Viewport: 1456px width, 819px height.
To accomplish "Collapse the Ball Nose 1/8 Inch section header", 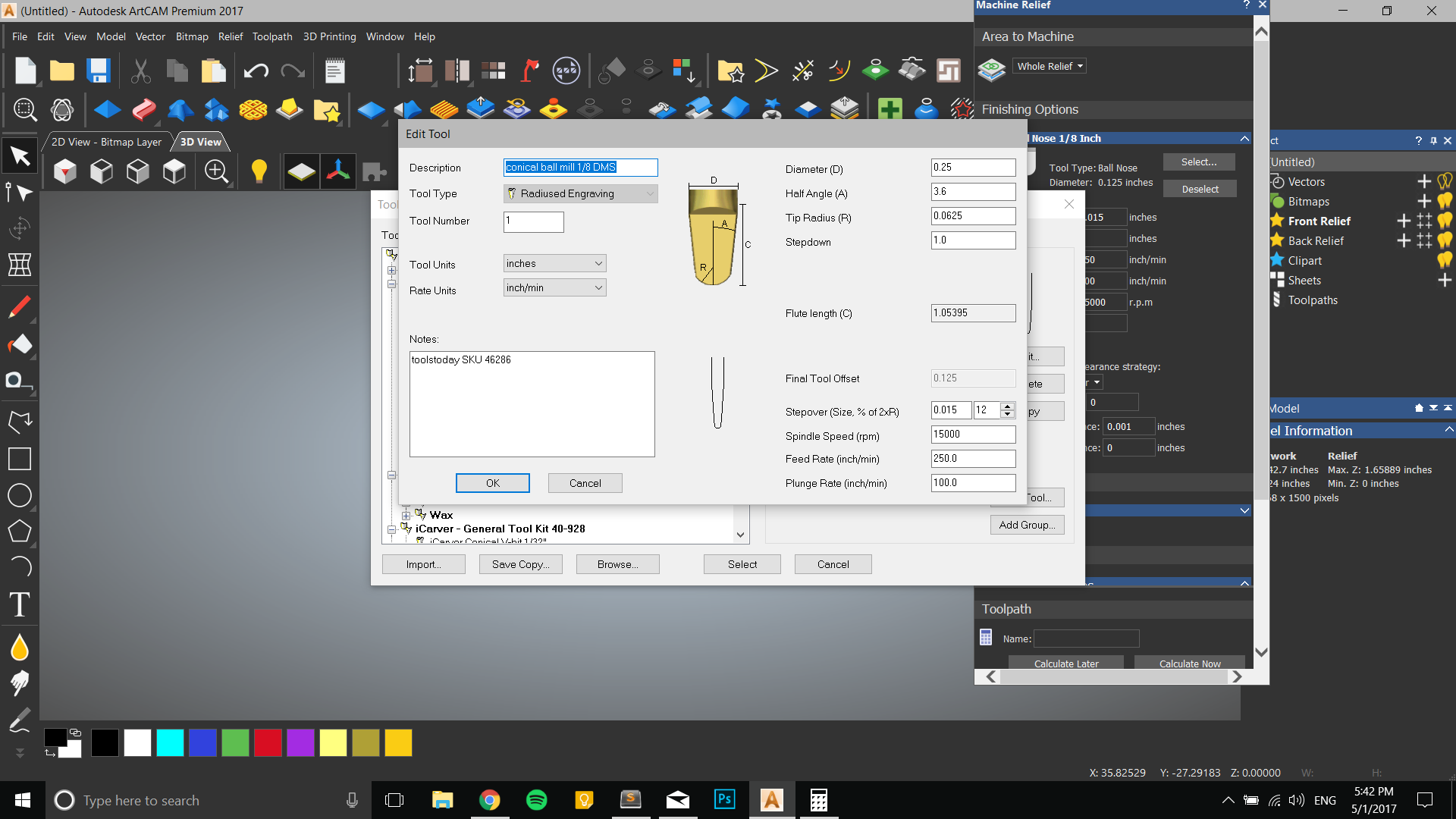I will tap(1244, 138).
